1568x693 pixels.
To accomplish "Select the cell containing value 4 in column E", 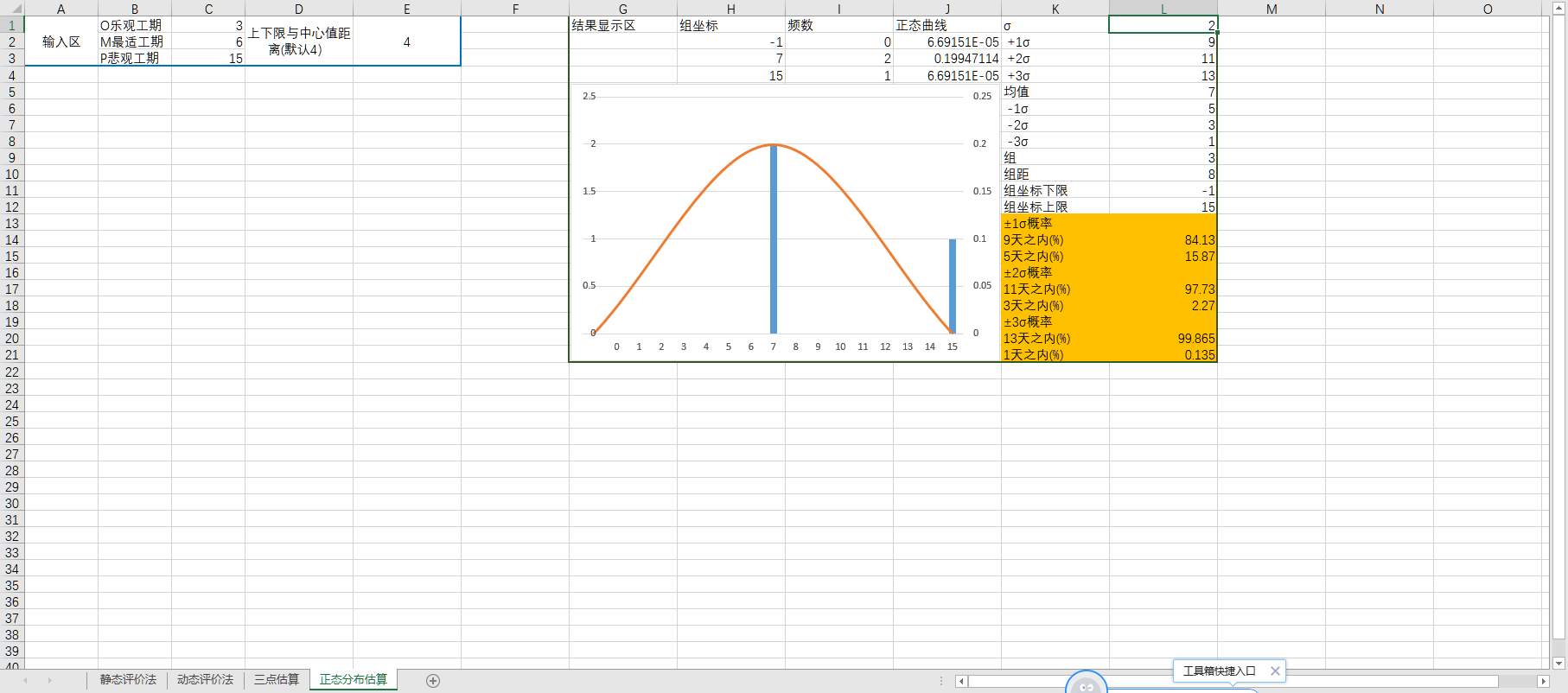I will point(407,41).
